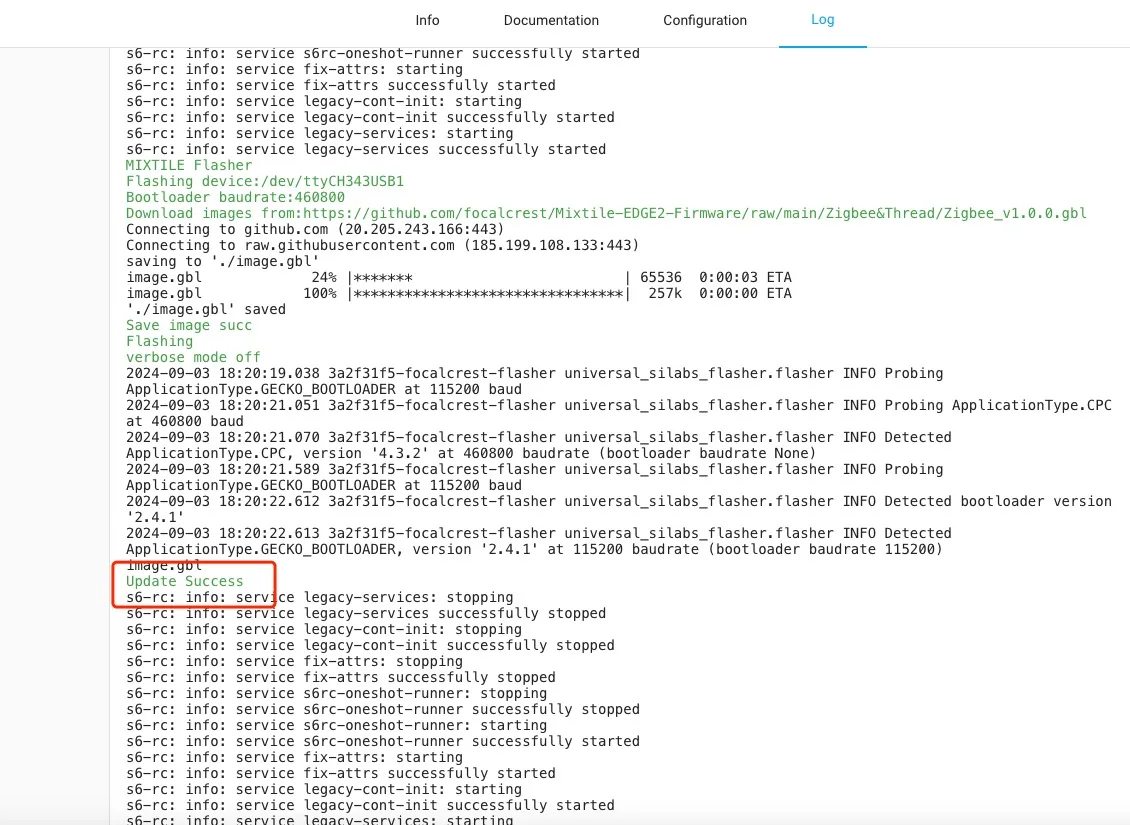Viewport: 1130px width, 825px height.
Task: Click 'Connecting to github.com' log line
Action: (x=315, y=229)
